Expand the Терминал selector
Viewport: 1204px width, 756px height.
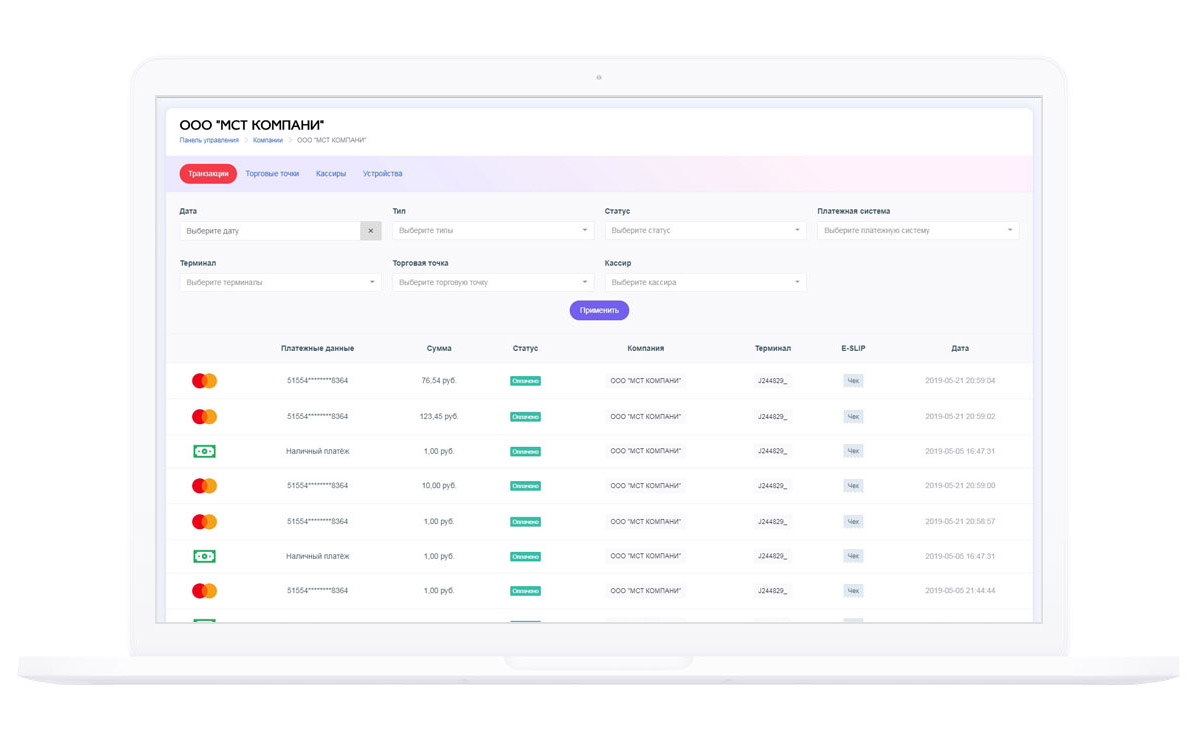pos(280,283)
